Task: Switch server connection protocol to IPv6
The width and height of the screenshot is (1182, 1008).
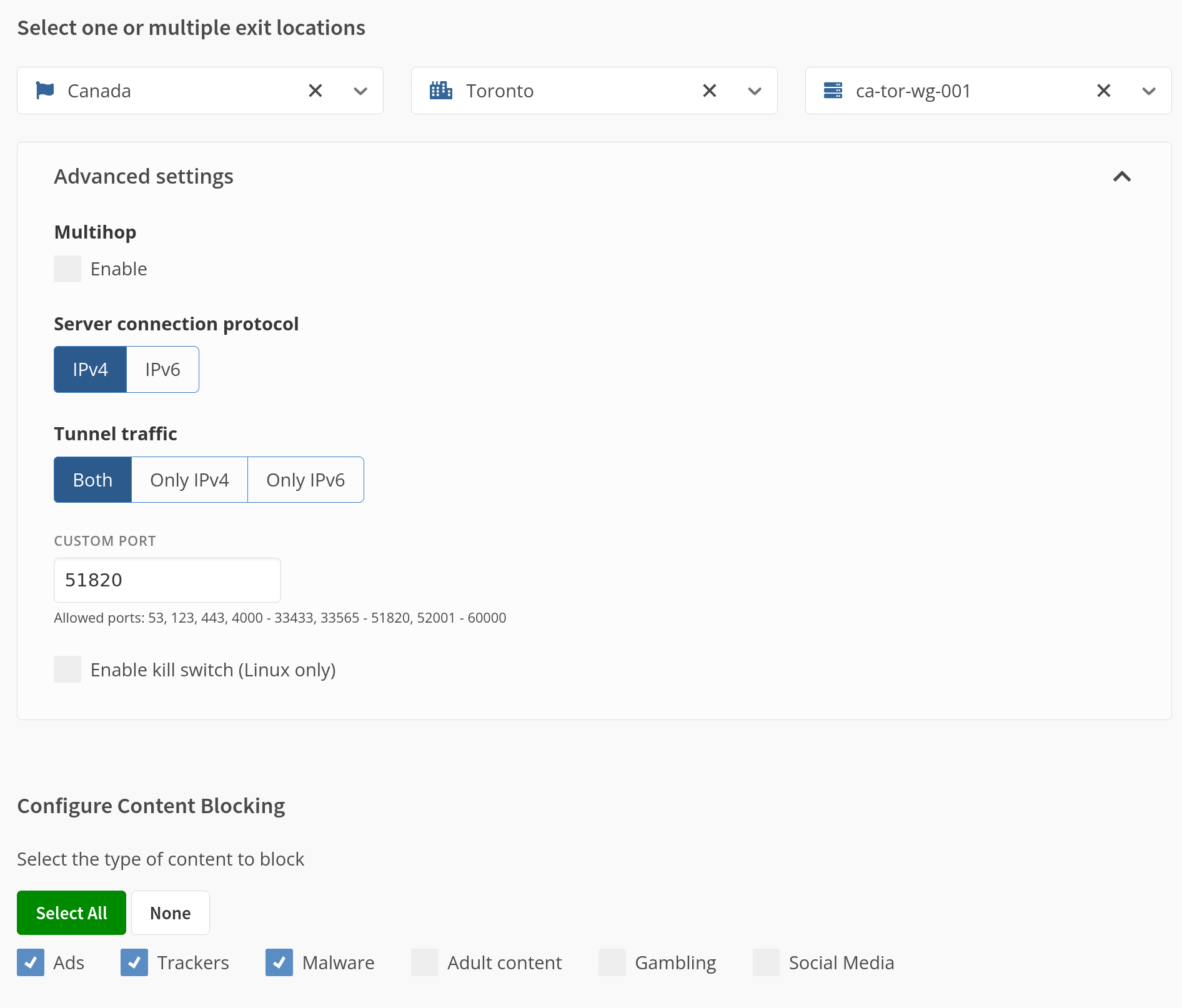Action: pyautogui.click(x=162, y=369)
